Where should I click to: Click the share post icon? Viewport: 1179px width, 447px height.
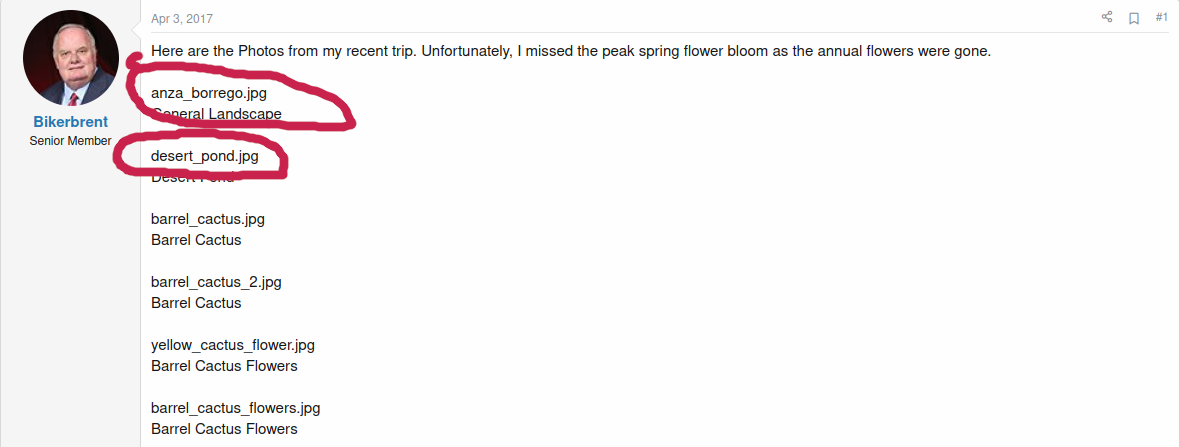coord(1107,18)
